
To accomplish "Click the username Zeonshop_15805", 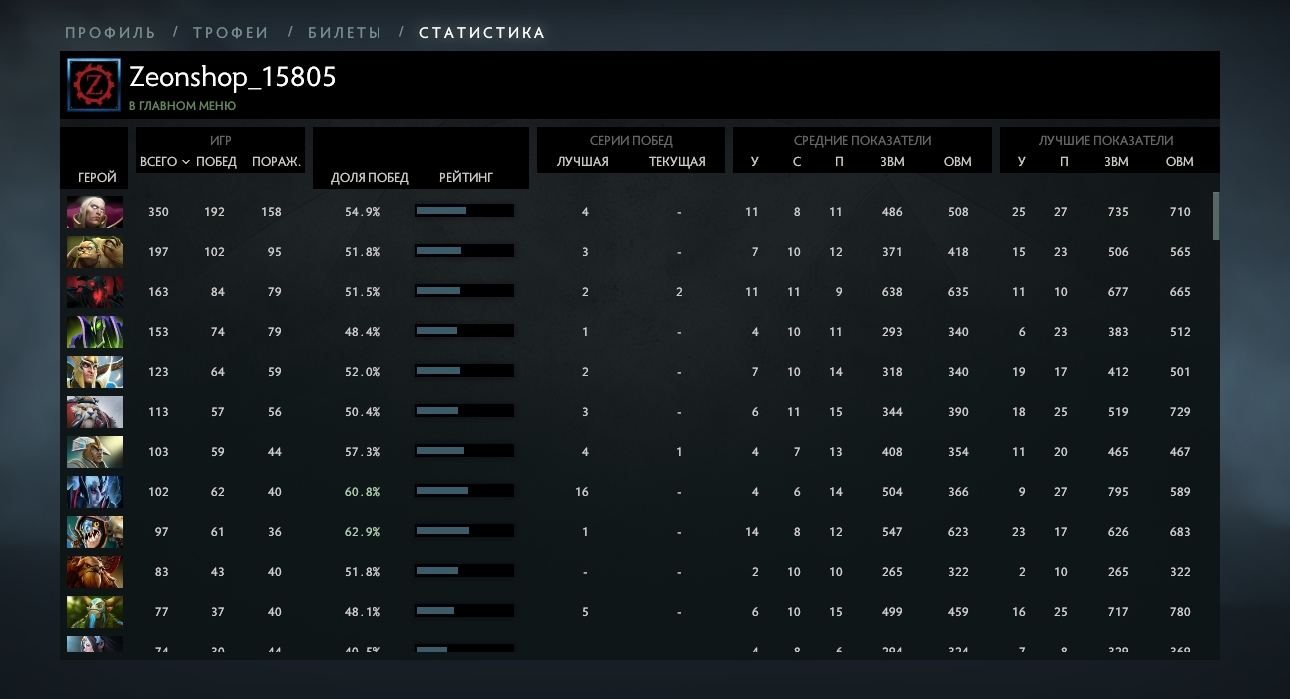I will point(233,77).
